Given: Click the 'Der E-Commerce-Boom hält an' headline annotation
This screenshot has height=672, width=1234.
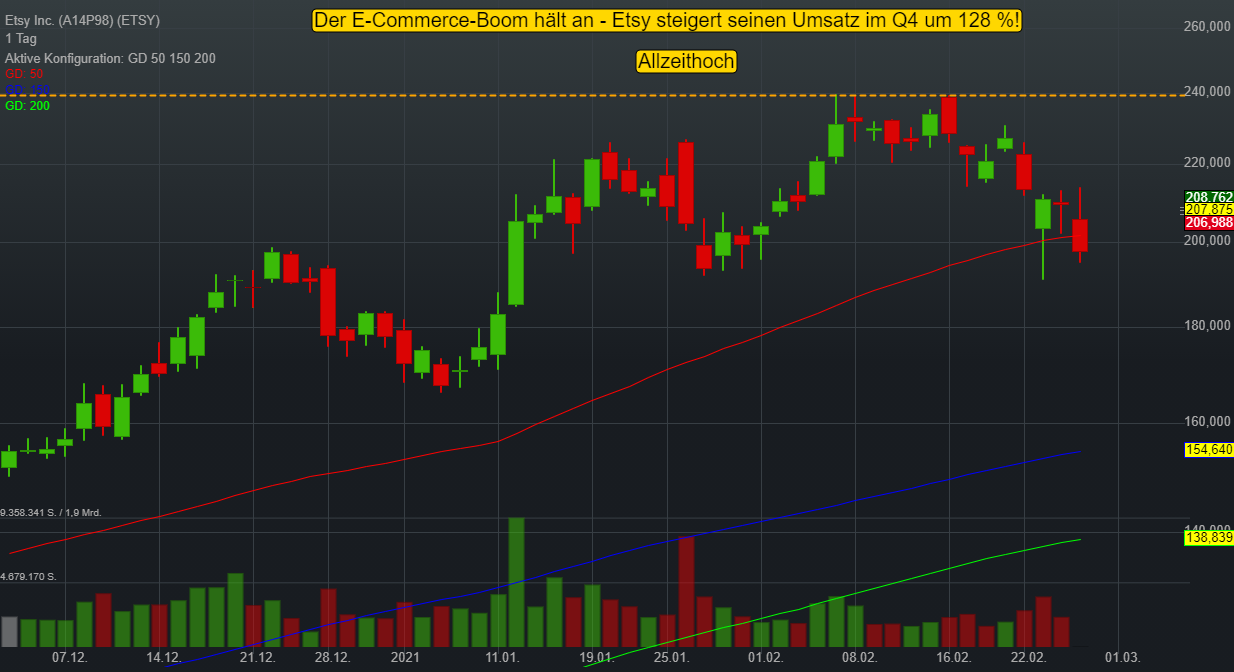Looking at the screenshot, I should (x=668, y=20).
